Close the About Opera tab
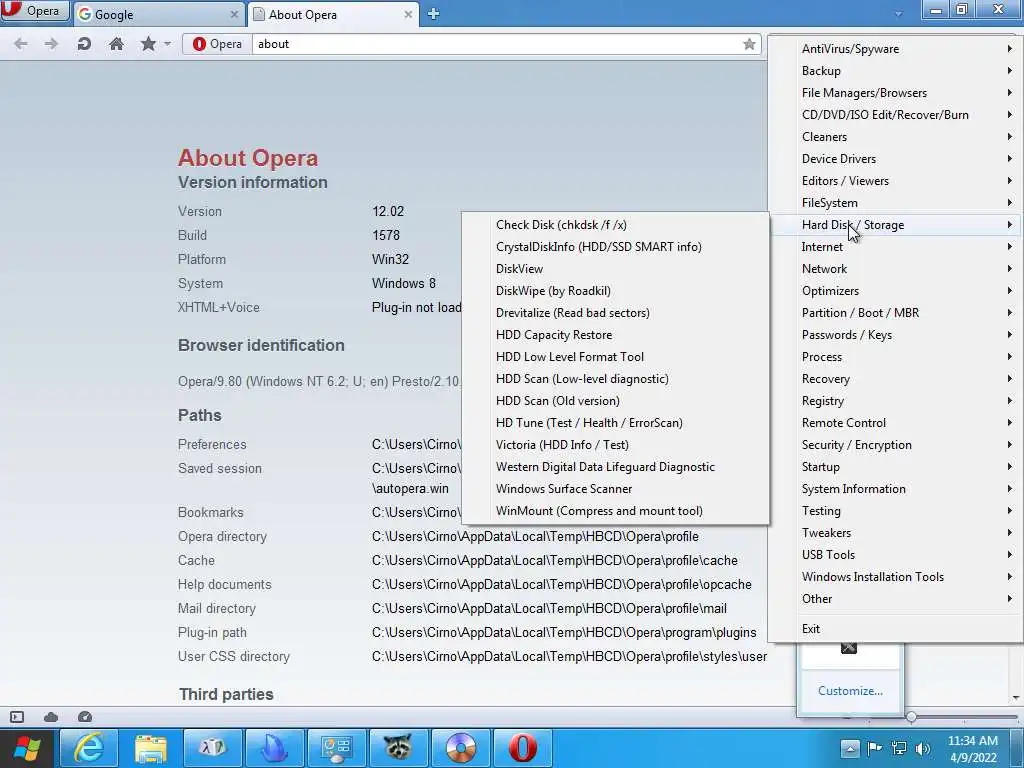 (x=408, y=14)
